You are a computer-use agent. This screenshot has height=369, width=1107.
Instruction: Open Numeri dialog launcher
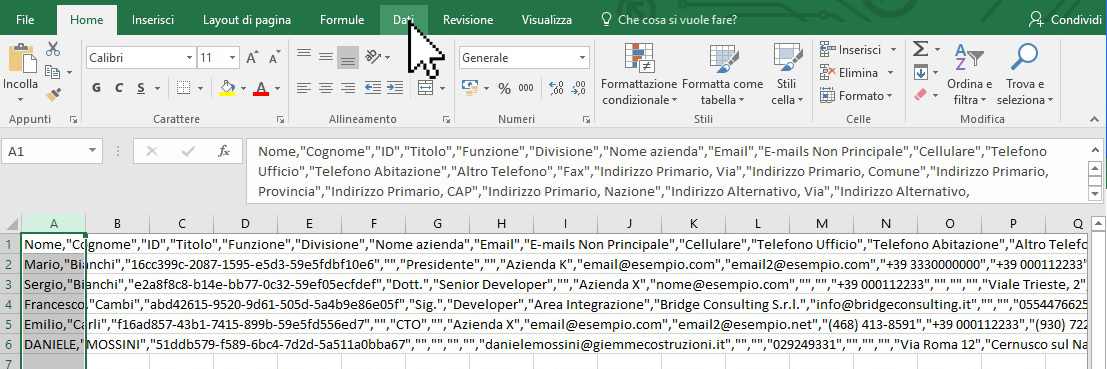tap(587, 120)
